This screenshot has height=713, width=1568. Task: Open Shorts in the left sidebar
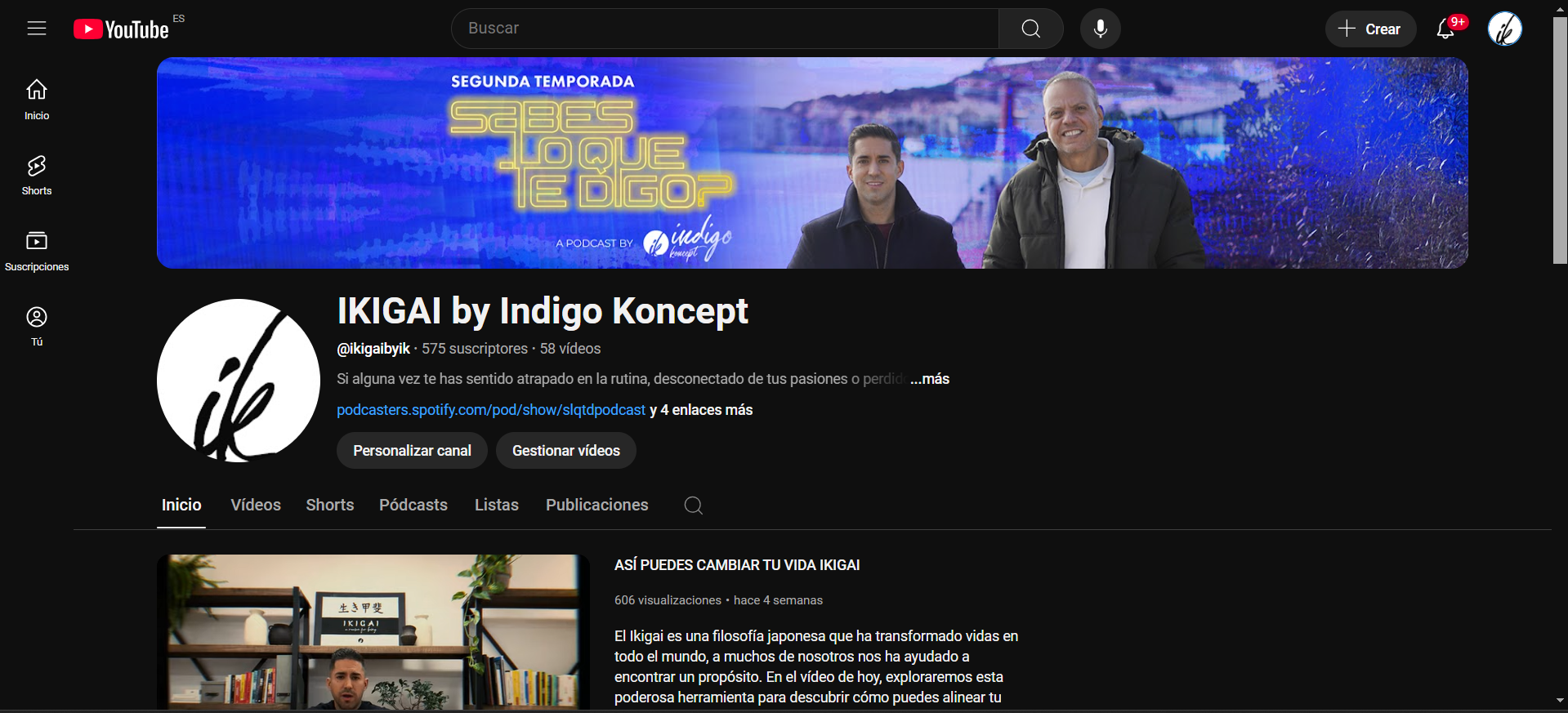point(37,175)
